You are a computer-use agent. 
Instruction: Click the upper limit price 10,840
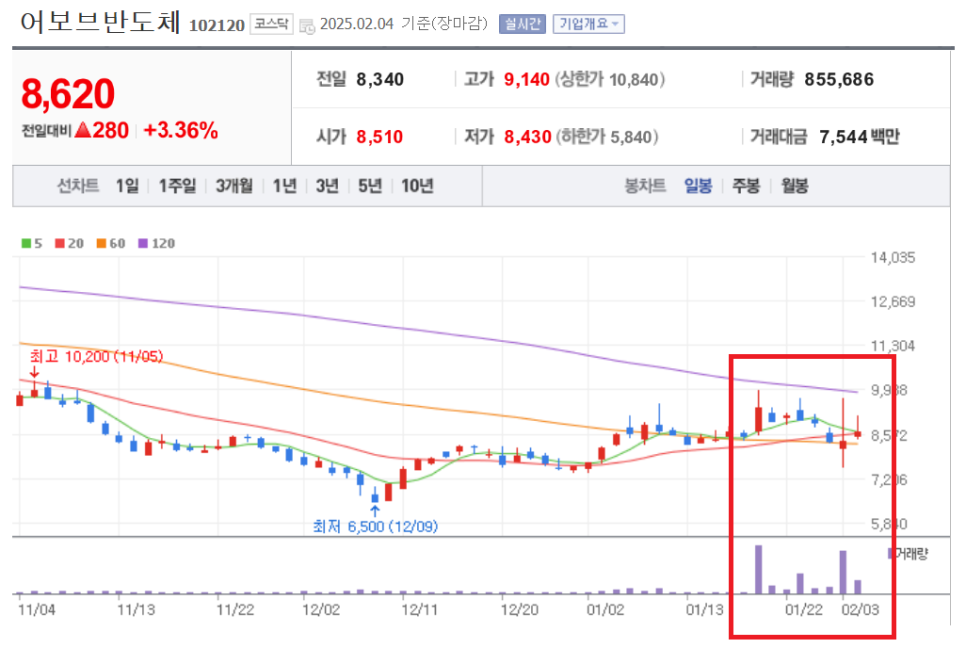634,79
